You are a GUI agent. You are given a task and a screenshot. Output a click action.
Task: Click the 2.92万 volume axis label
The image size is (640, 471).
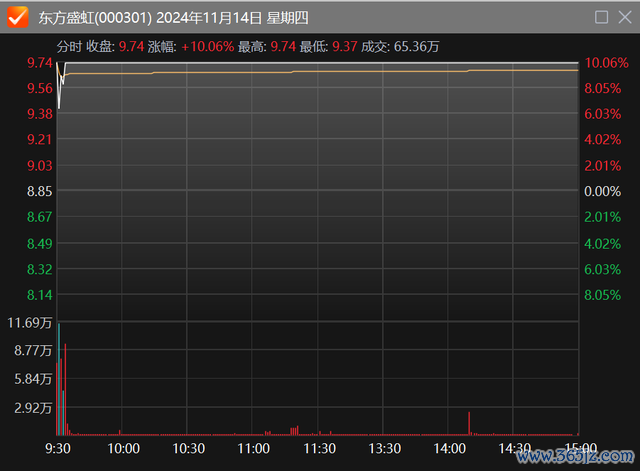(33, 408)
